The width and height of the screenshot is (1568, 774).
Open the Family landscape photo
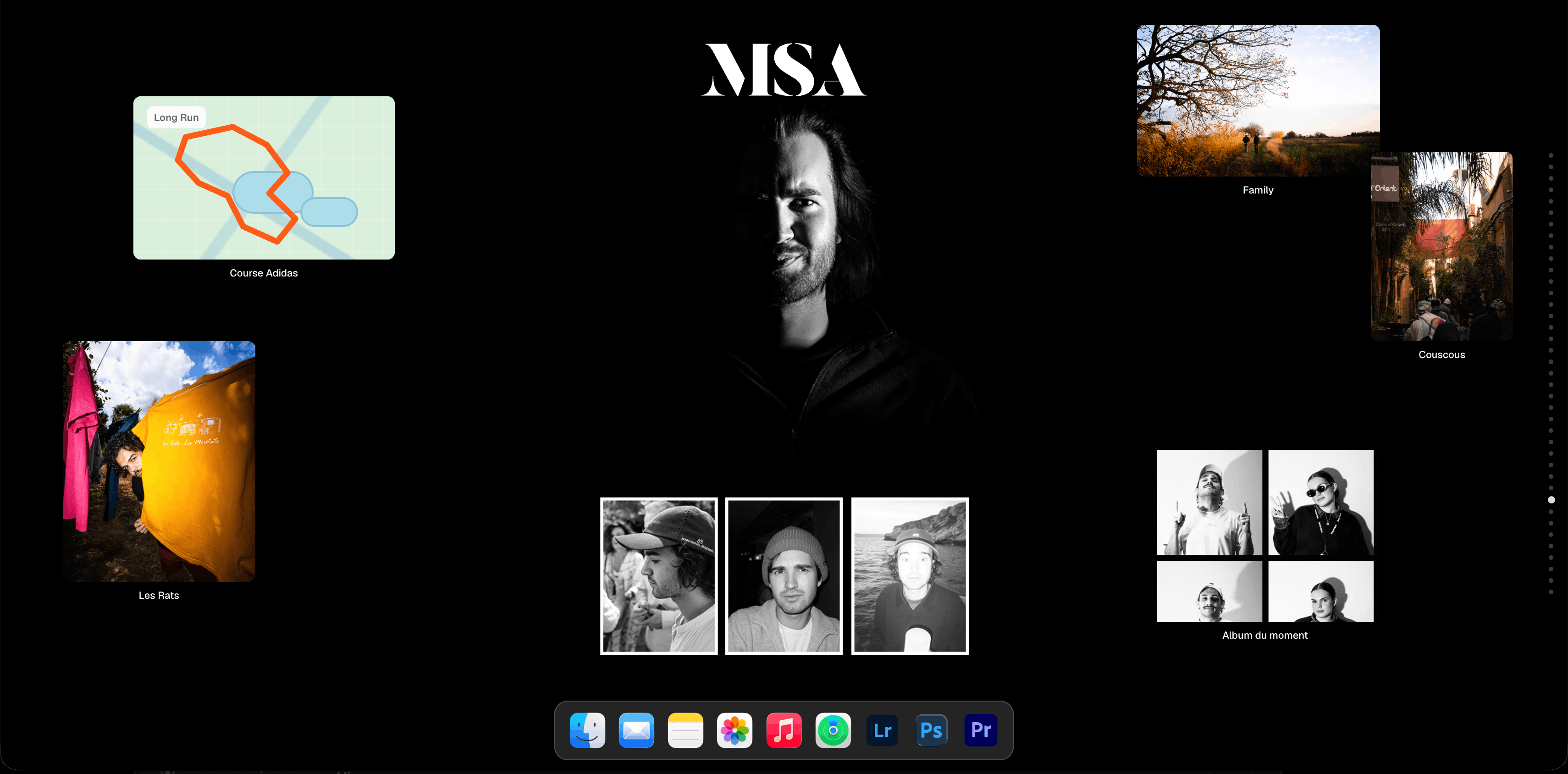coord(1258,100)
